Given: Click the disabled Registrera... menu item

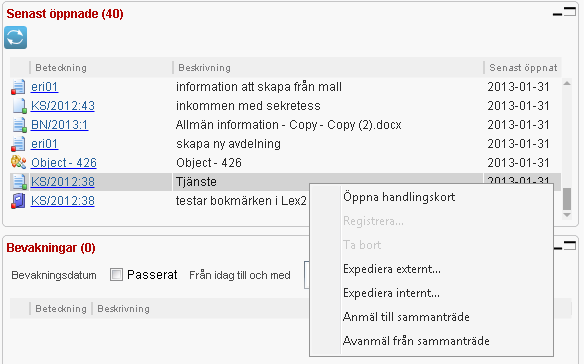Looking at the screenshot, I should click(373, 221).
